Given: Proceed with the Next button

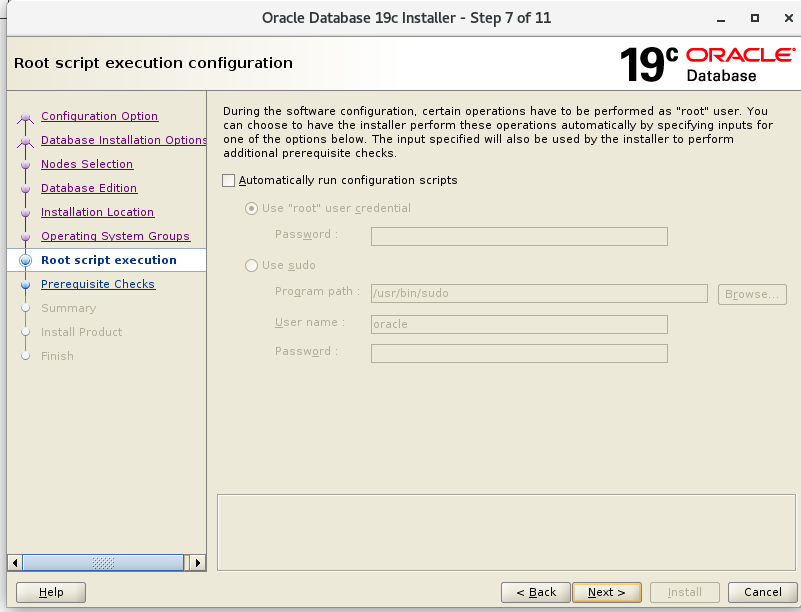Looking at the screenshot, I should 607,592.
